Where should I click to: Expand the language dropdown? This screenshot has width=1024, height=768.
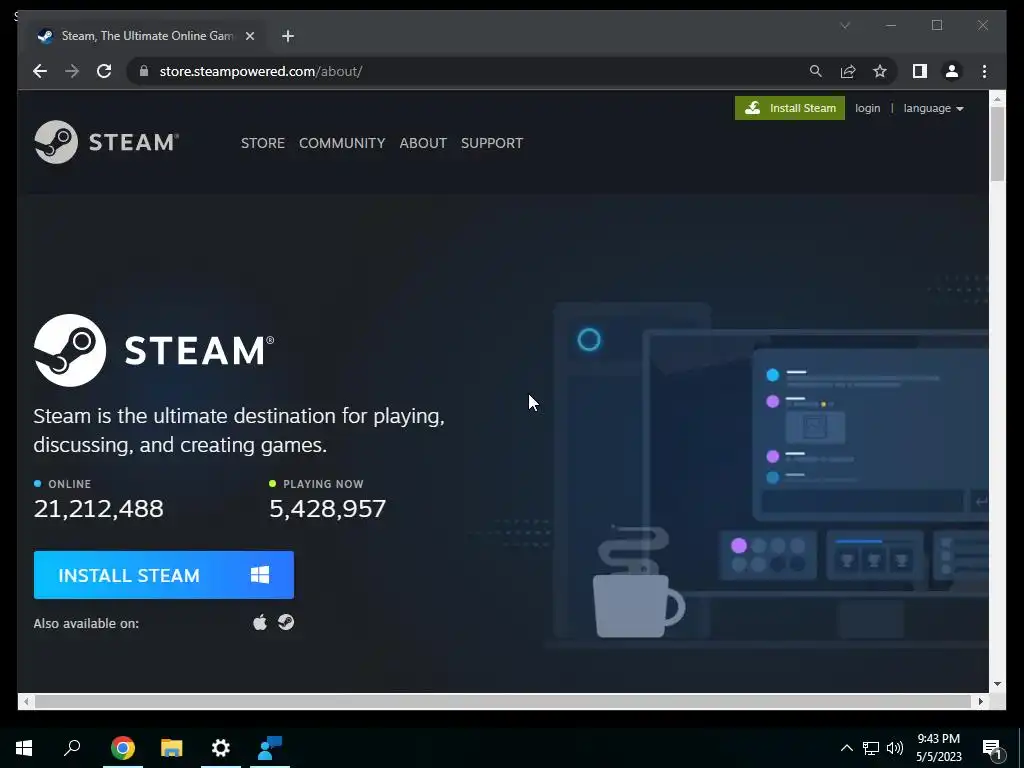[x=933, y=108]
